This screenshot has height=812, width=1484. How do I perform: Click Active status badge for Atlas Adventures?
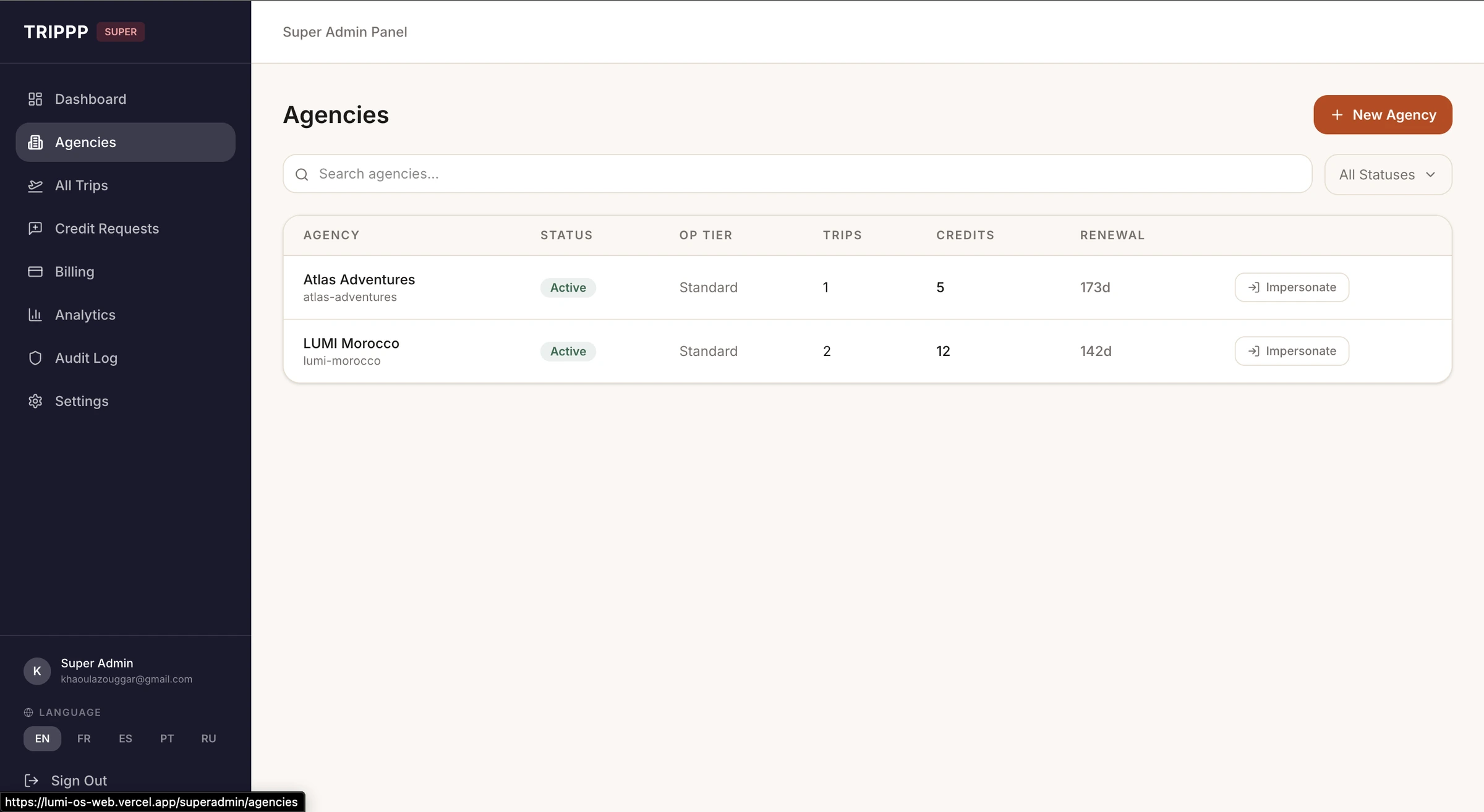click(x=568, y=287)
